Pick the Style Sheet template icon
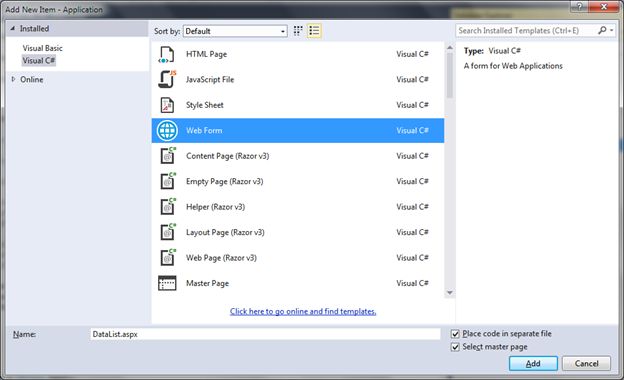The image size is (624, 380). point(167,105)
